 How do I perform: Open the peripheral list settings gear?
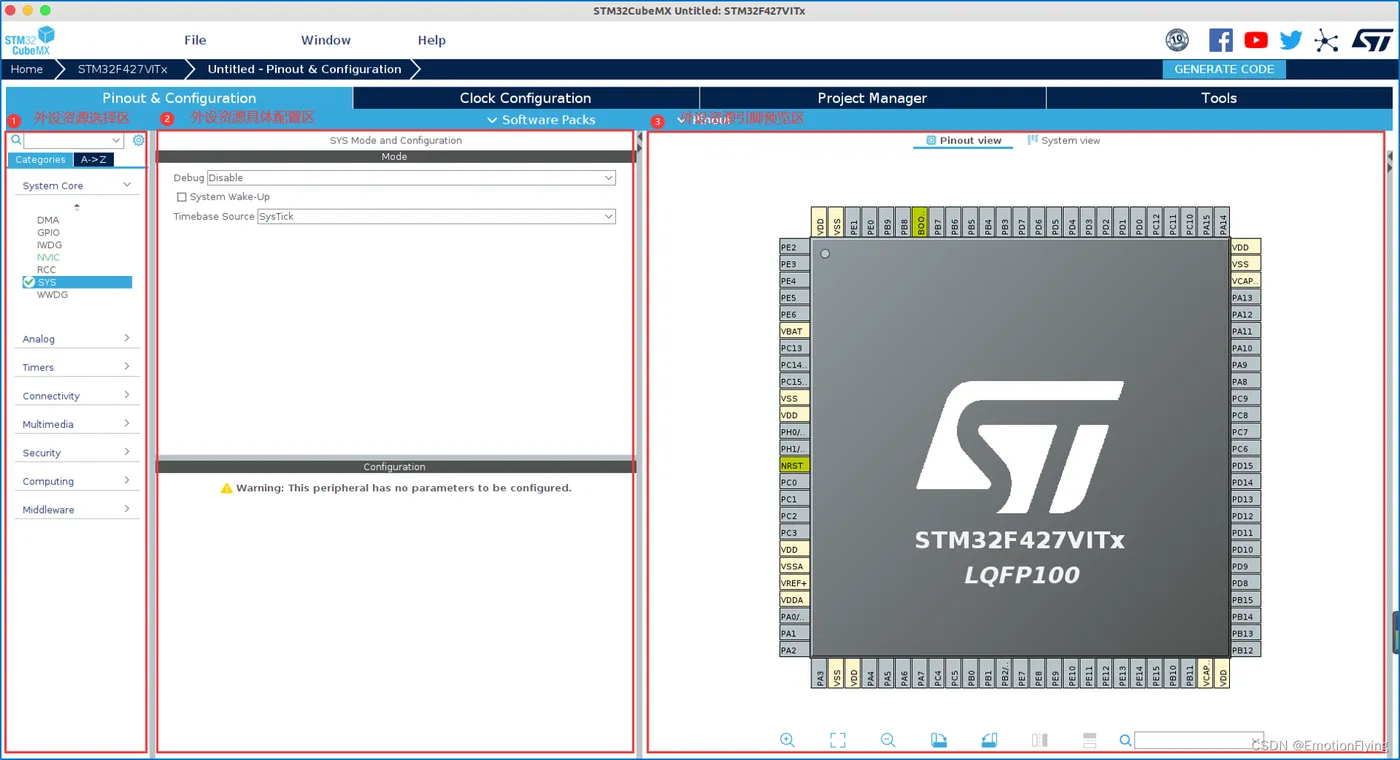coord(139,141)
